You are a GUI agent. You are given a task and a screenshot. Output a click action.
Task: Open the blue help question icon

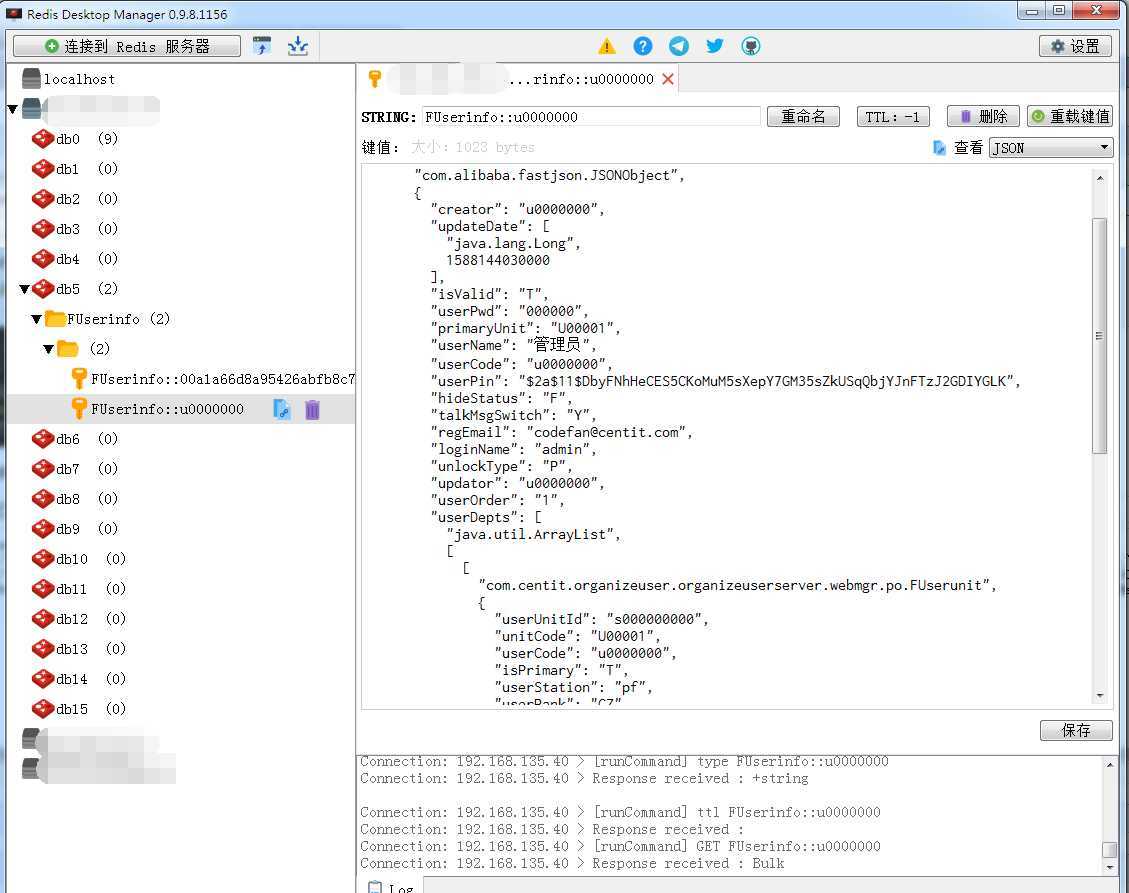643,47
